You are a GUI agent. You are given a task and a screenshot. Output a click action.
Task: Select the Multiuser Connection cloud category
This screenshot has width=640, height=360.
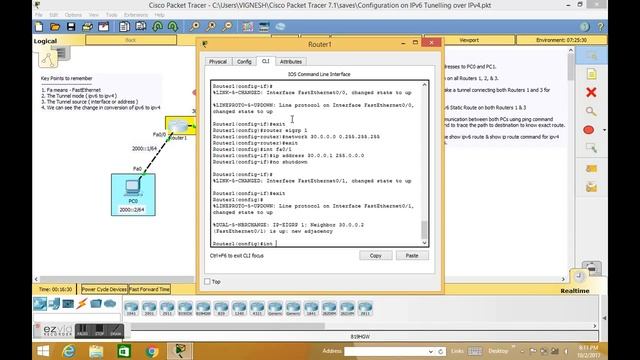click(110, 304)
